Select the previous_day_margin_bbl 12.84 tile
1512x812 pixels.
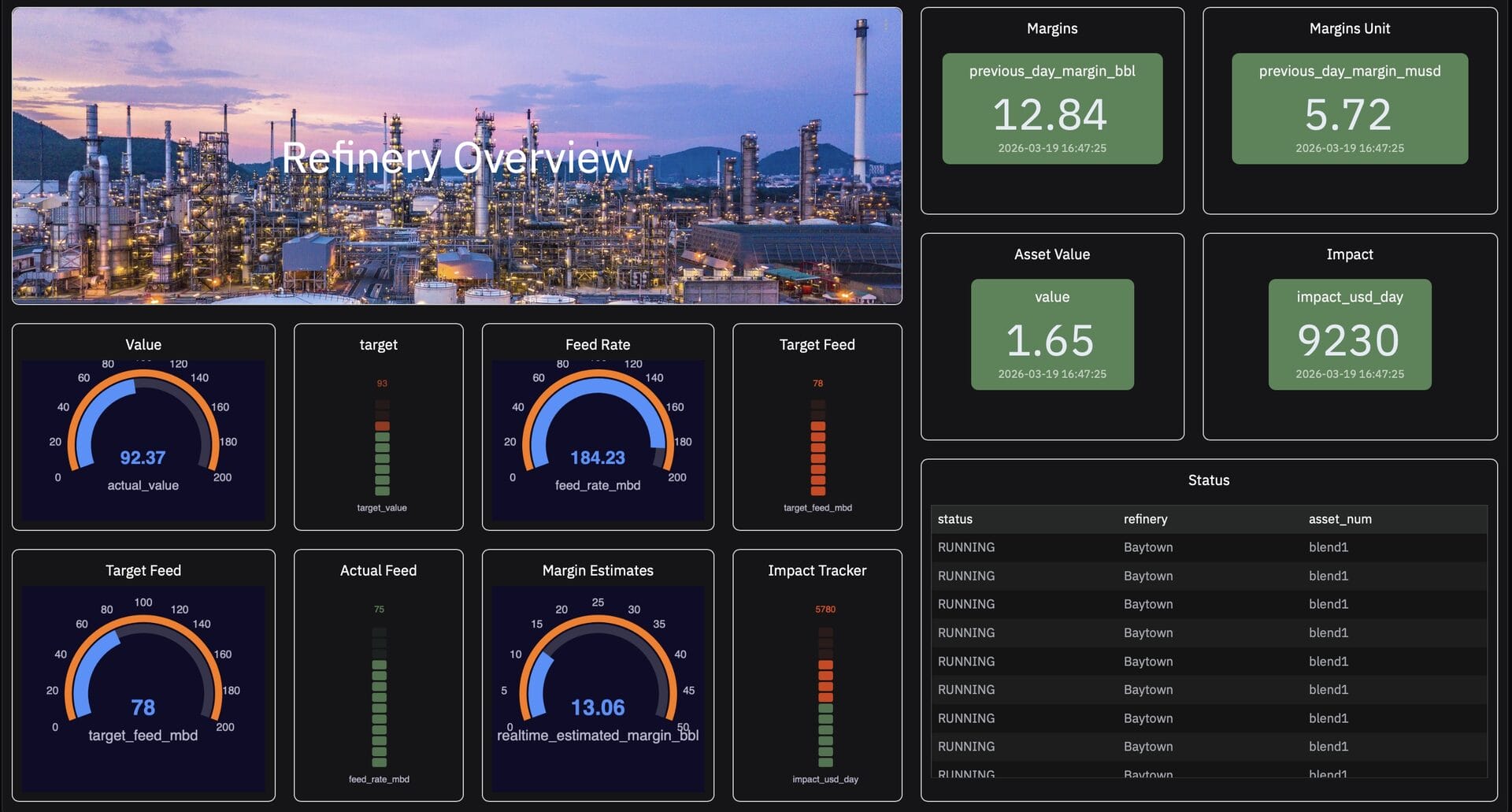[1052, 109]
